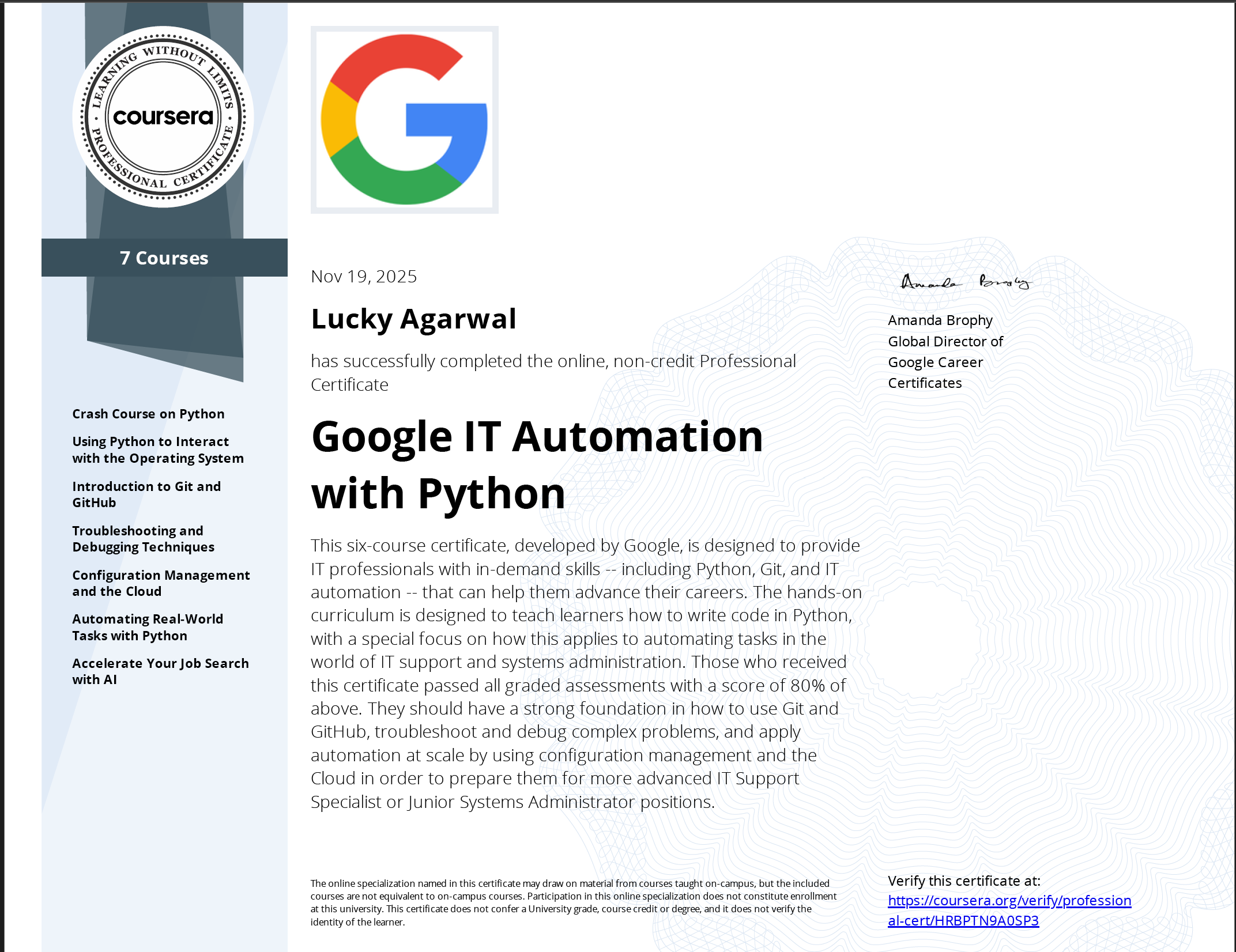
Task: Click the "Google IT Automation with Python" title
Action: pos(536,461)
